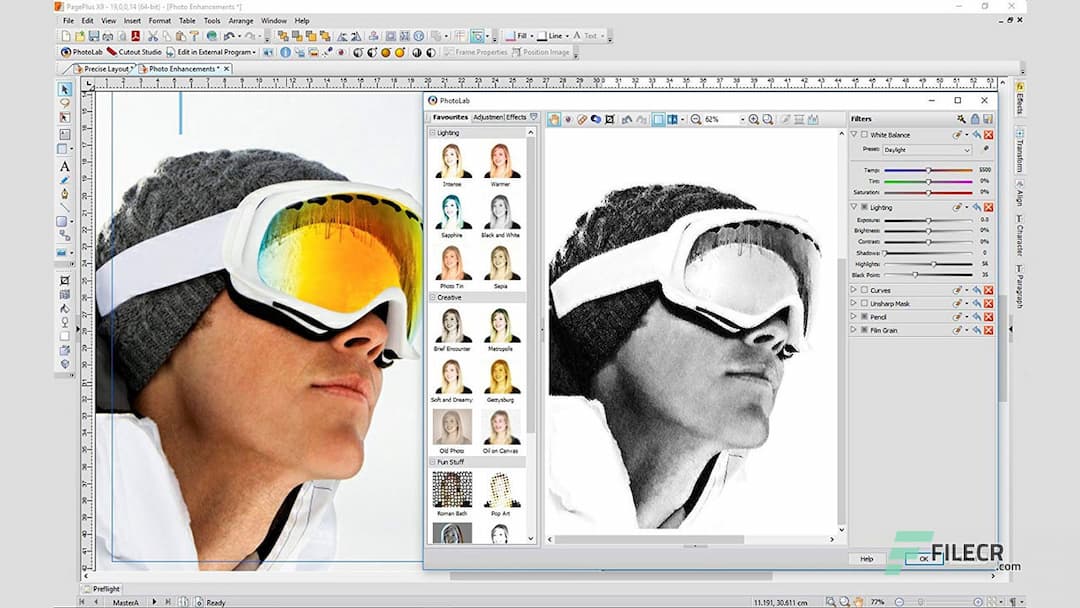1080x608 pixels.
Task: Click the Temp slider handle under White Balance
Action: pyautogui.click(x=929, y=170)
